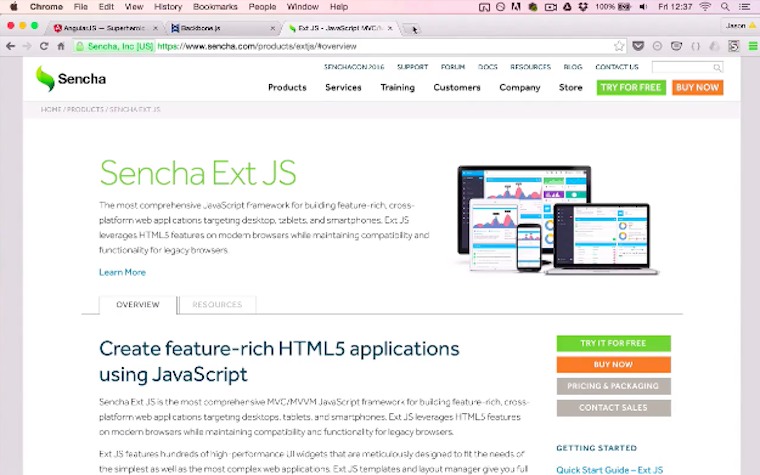
Task: Close the Ext JS browser tab
Action: pos(390,28)
